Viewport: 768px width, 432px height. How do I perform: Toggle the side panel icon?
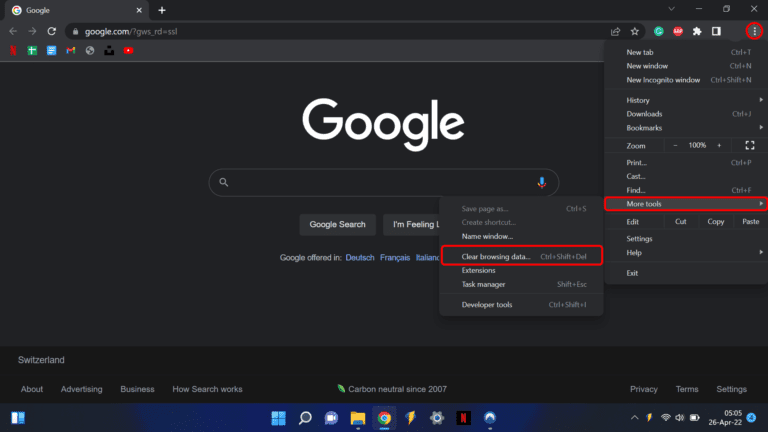coord(716,31)
